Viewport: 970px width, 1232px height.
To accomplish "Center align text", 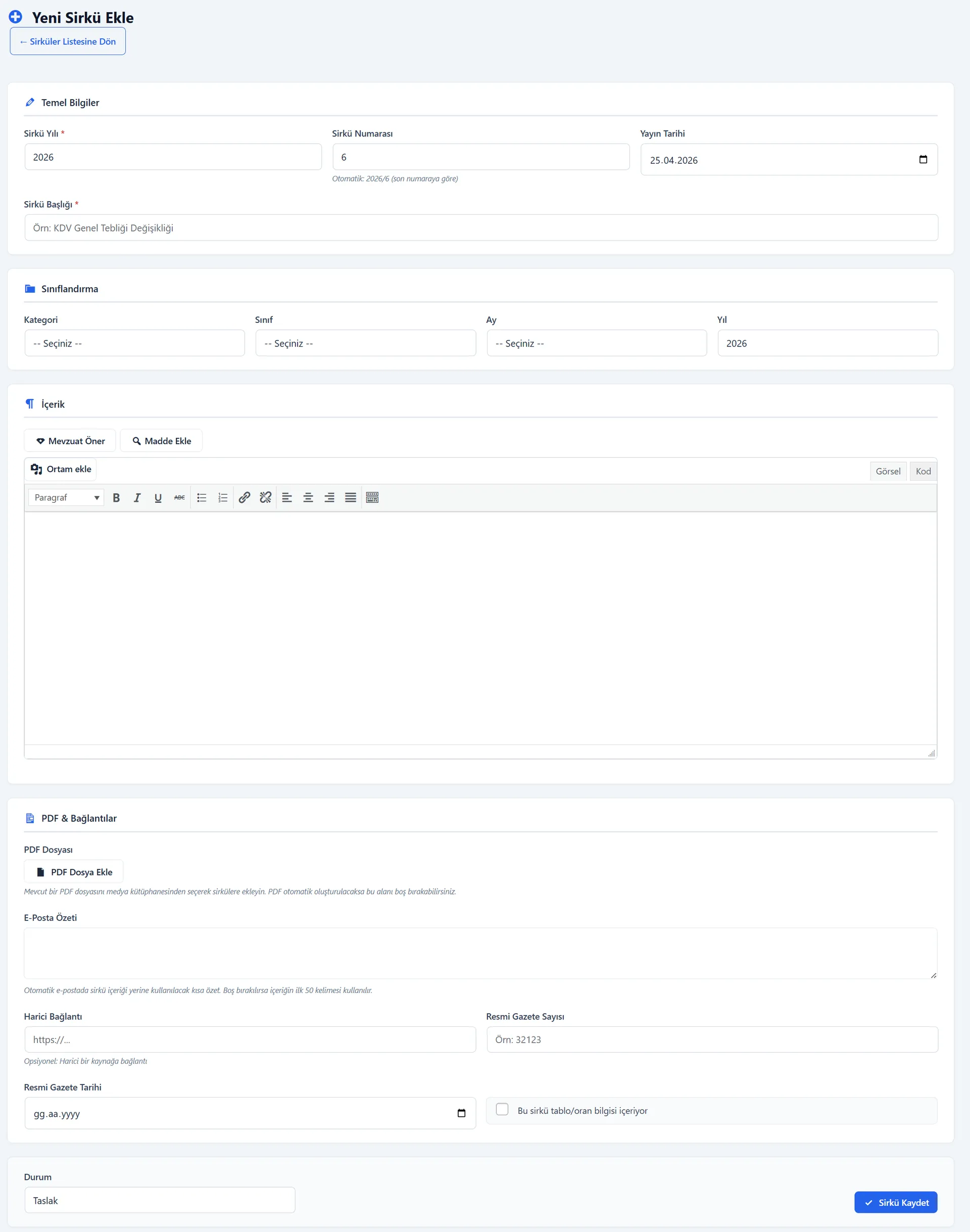I will pyautogui.click(x=308, y=498).
